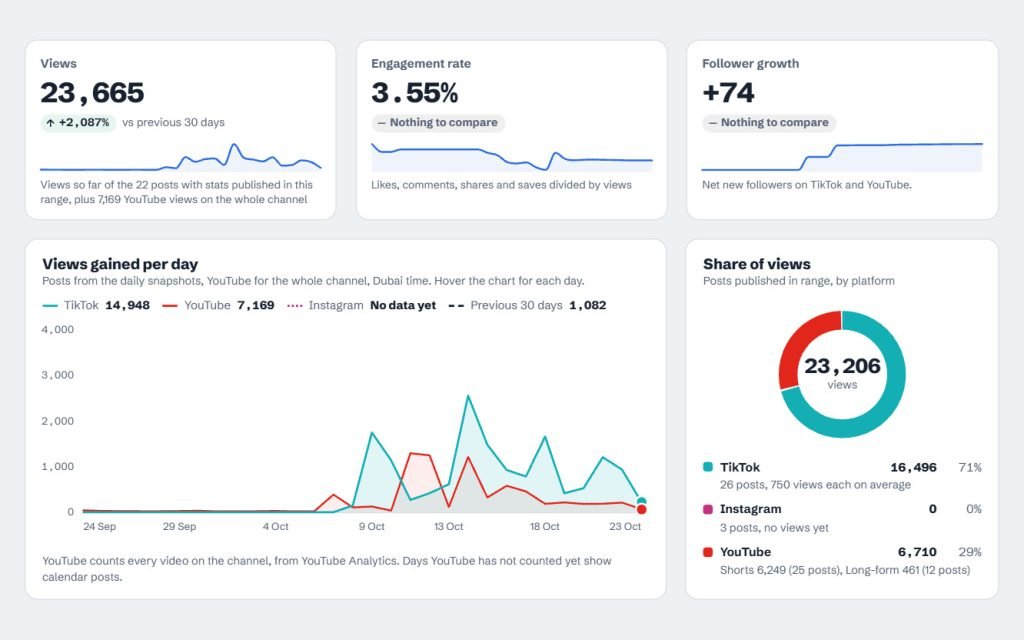Click the 24 Sep x-axis label

click(x=99, y=526)
